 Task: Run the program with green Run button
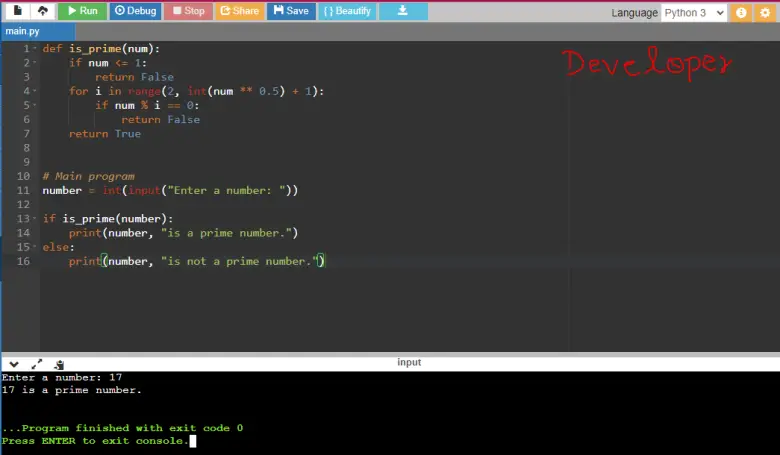tap(82, 11)
